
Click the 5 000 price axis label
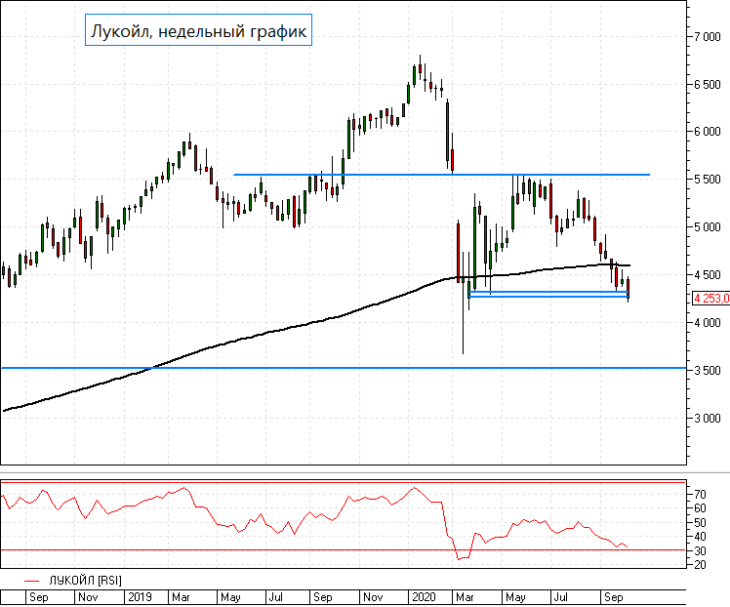[x=708, y=227]
